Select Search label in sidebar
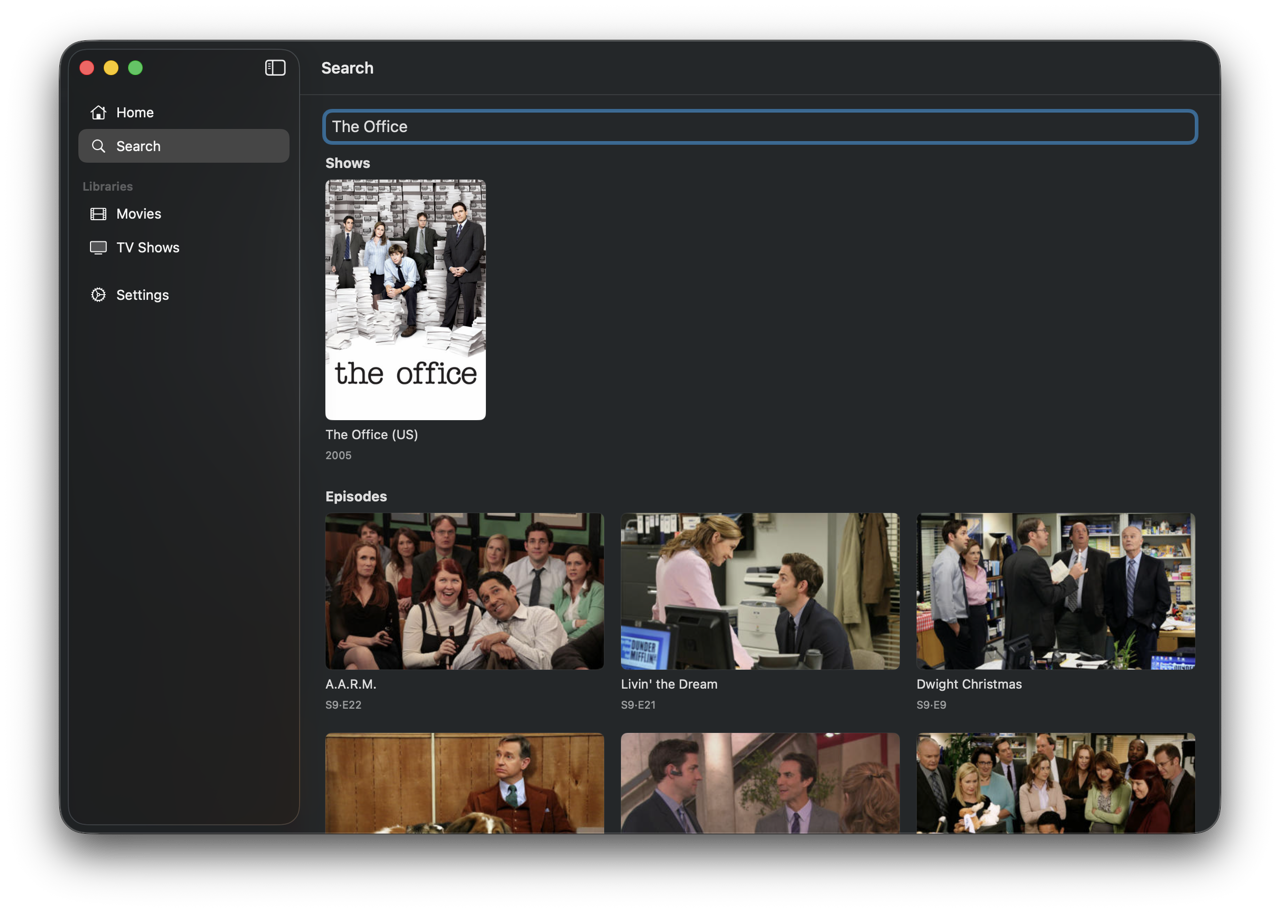 click(138, 146)
